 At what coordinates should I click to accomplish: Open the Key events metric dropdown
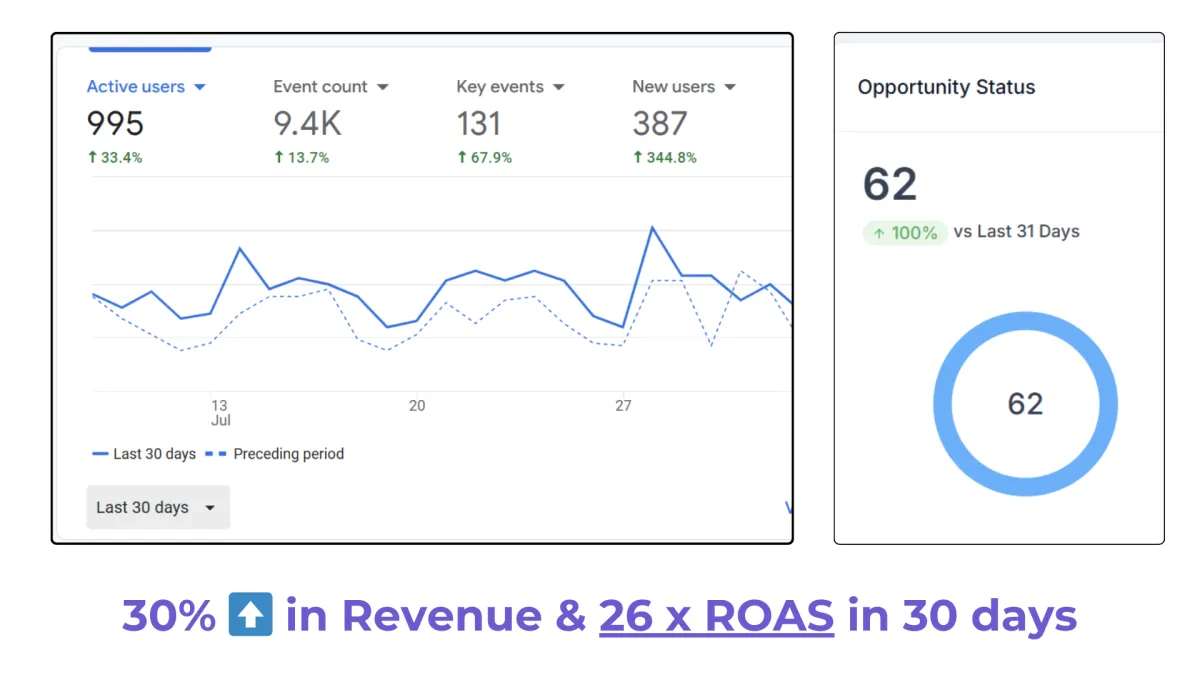pos(510,87)
